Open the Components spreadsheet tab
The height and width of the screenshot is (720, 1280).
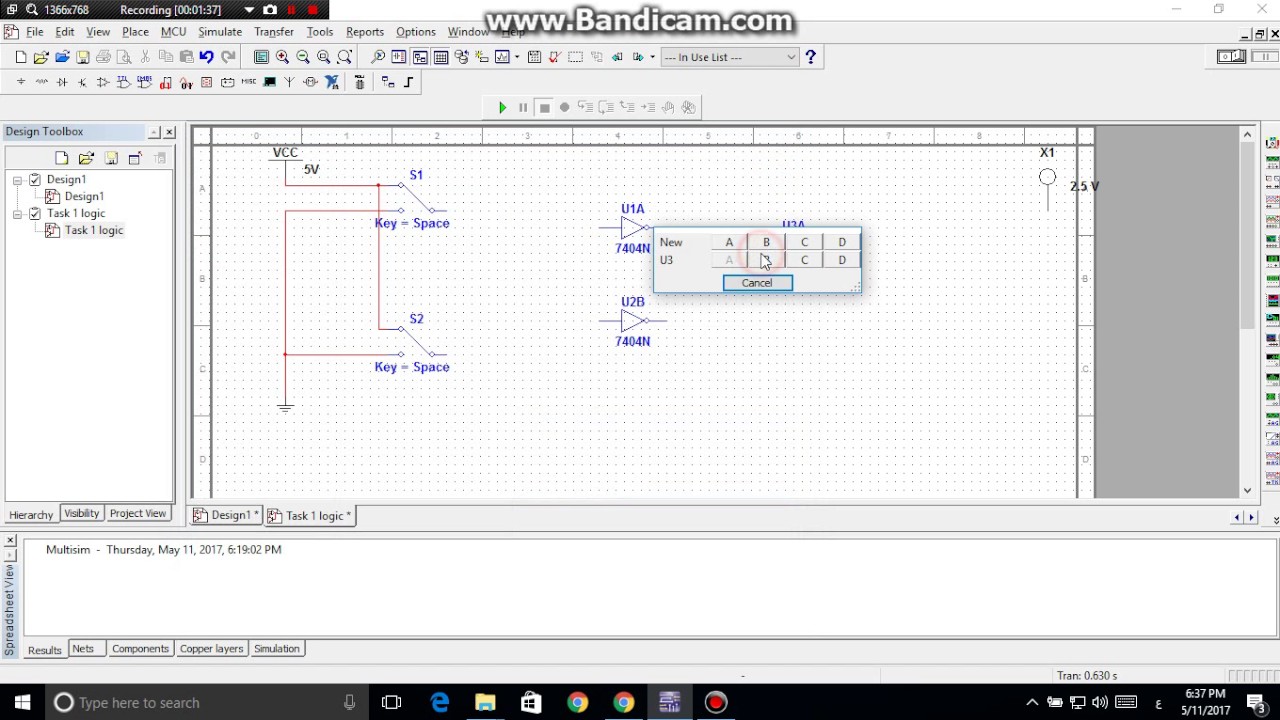point(140,649)
